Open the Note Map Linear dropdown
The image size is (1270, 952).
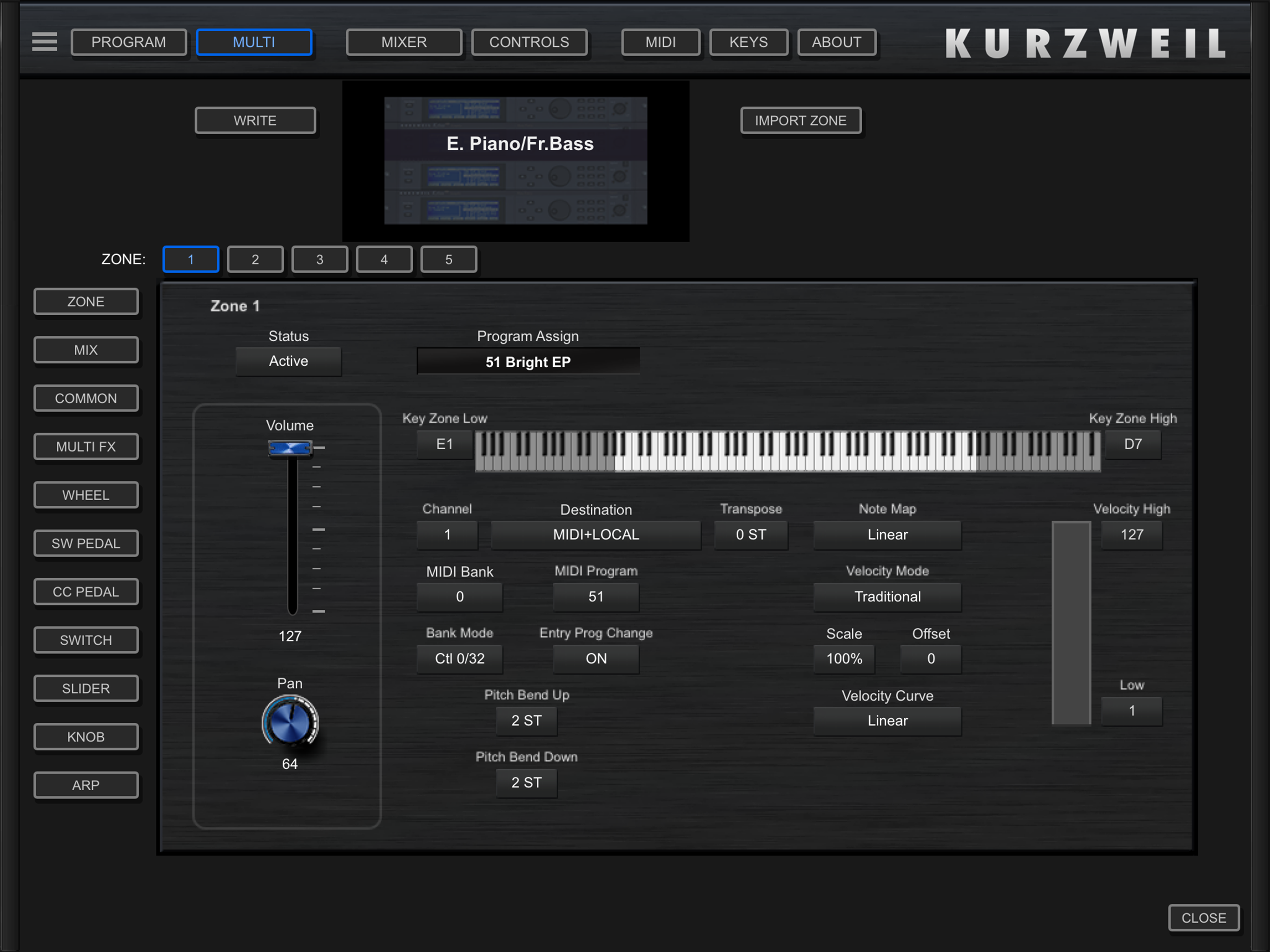tap(887, 535)
